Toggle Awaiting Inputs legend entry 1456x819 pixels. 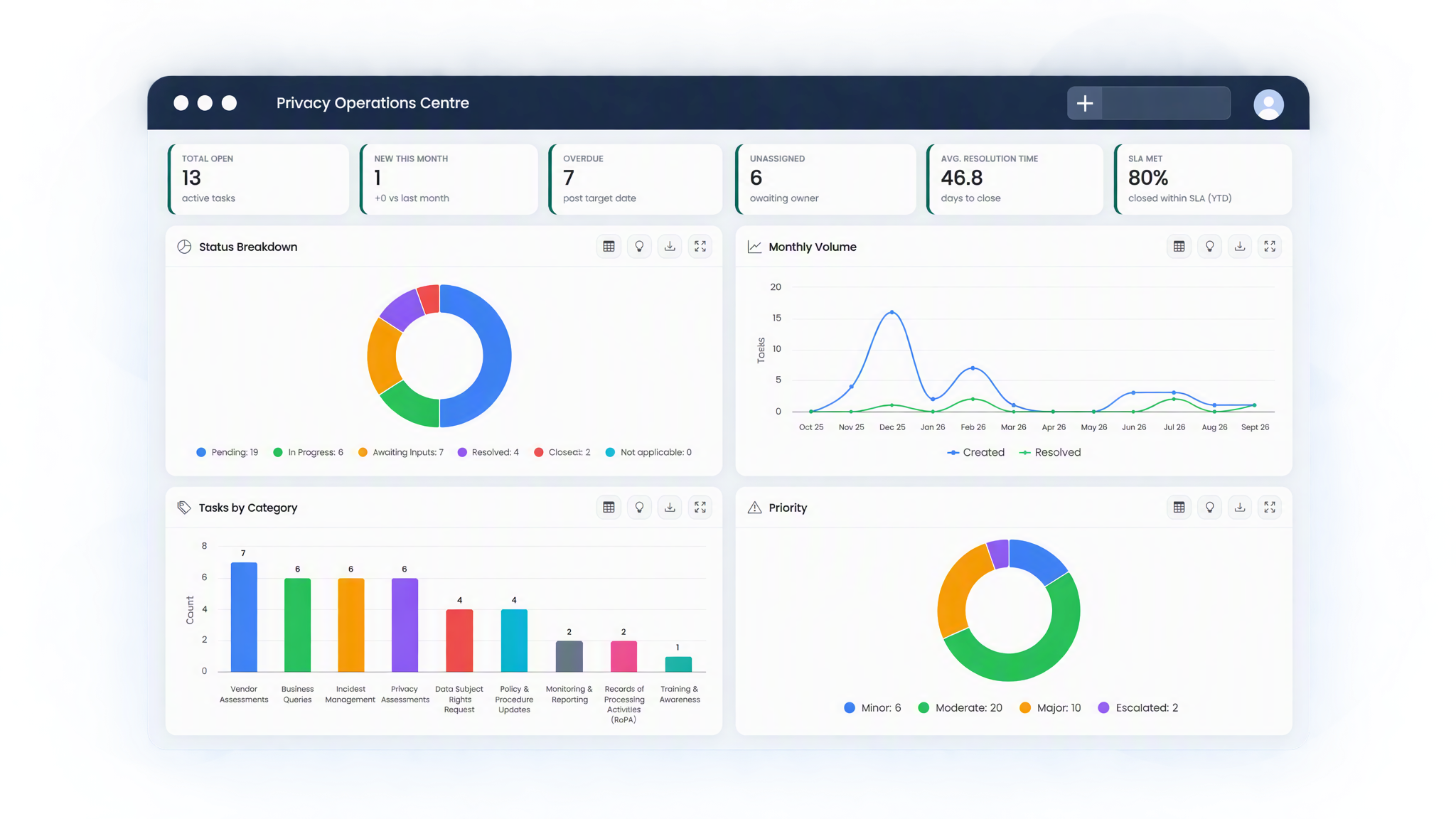click(401, 452)
